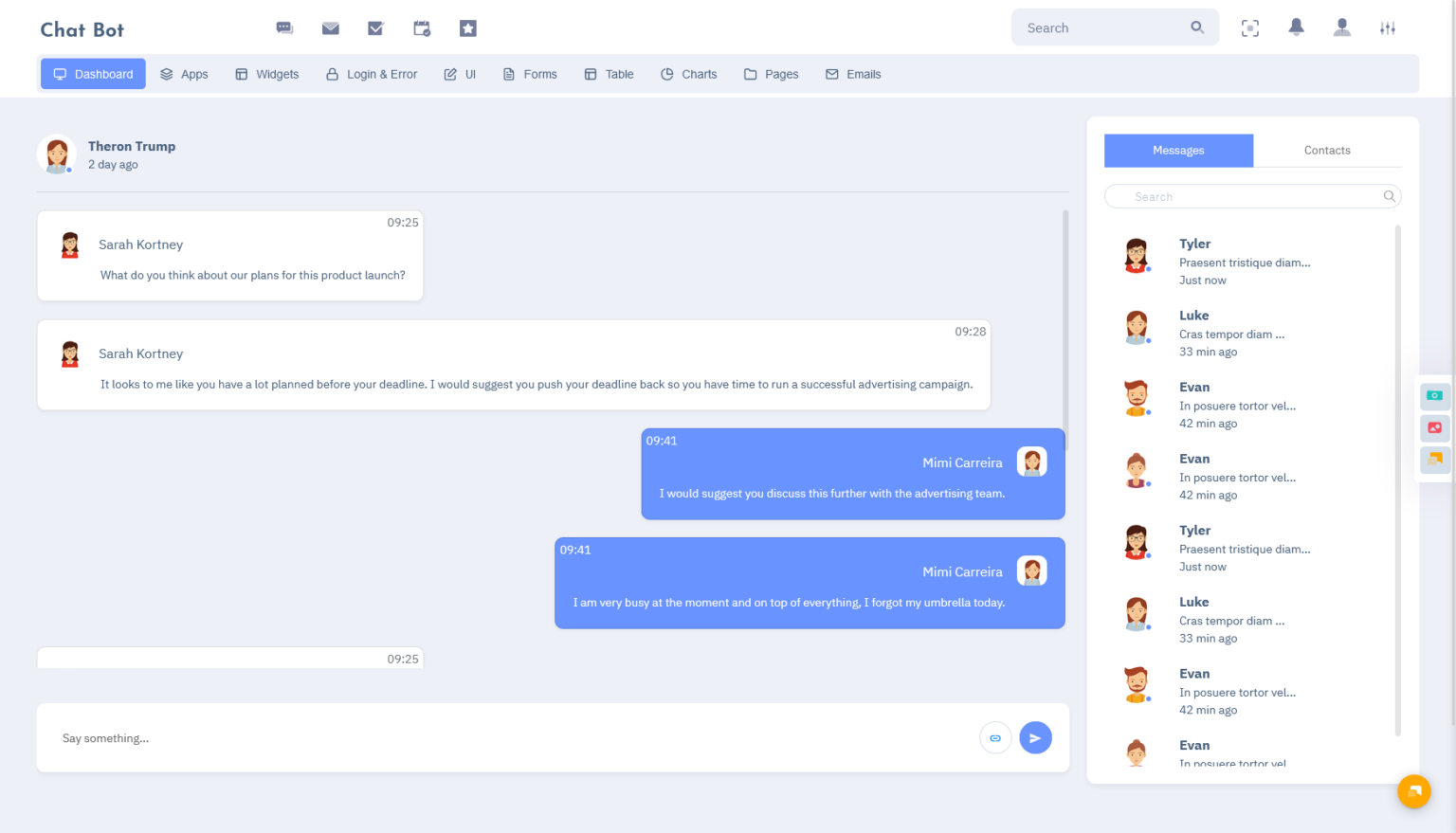The height and width of the screenshot is (833, 1456).
Task: Open the calendar icon in the top toolbar
Action: [x=421, y=27]
